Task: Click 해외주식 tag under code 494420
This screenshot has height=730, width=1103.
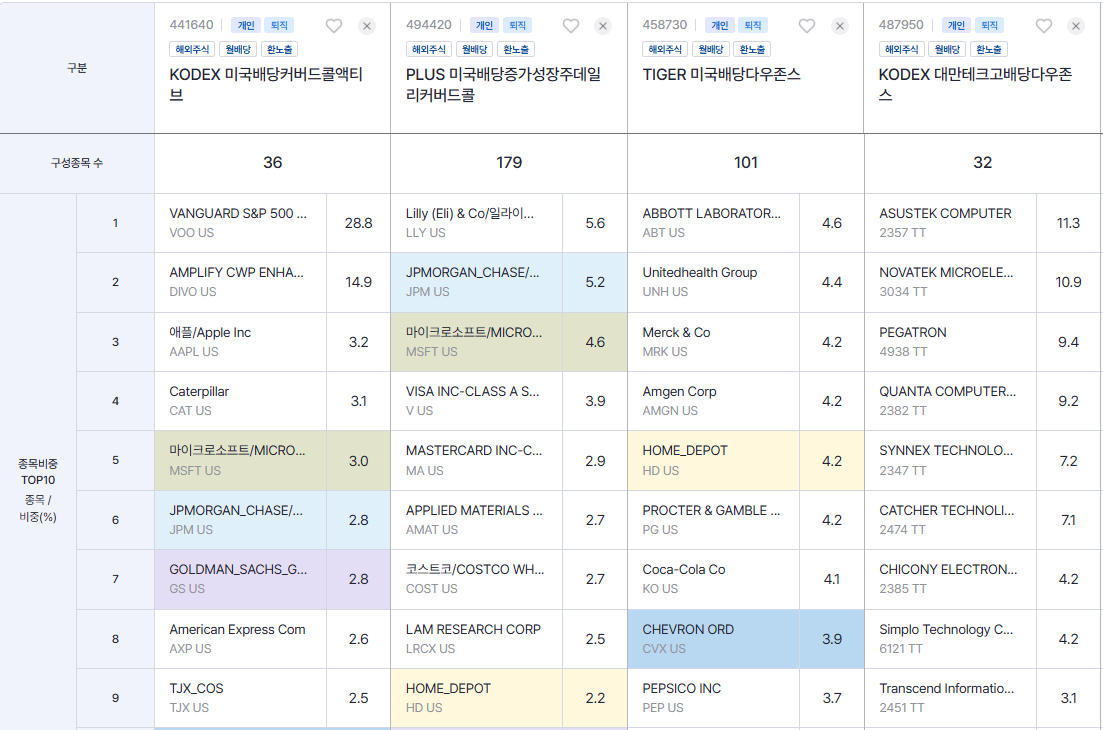Action: click(x=428, y=49)
